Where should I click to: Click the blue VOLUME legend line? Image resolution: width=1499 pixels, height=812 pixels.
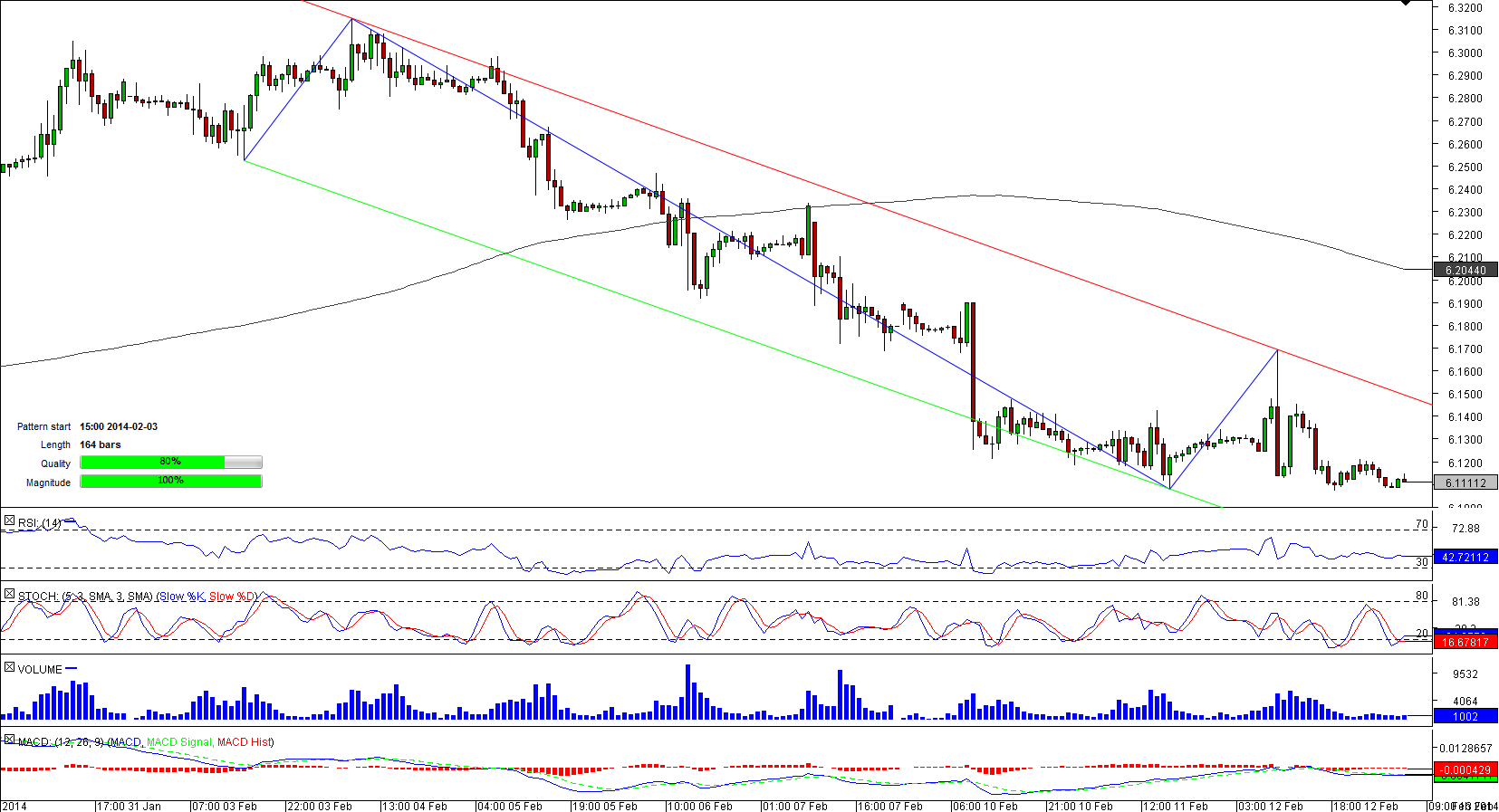click(72, 669)
